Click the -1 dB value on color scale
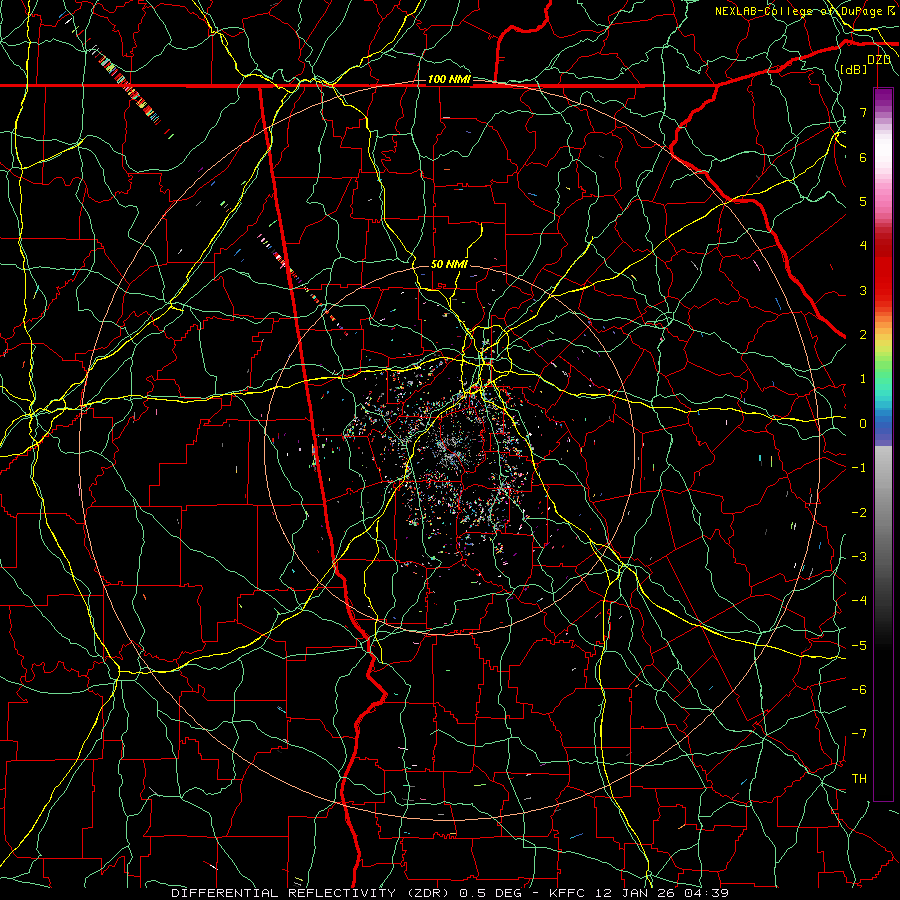Viewport: 900px width, 900px height. coord(859,468)
